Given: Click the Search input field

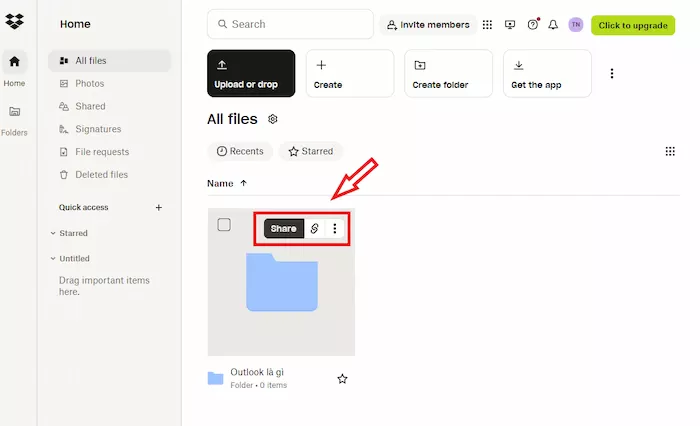Looking at the screenshot, I should coord(289,24).
